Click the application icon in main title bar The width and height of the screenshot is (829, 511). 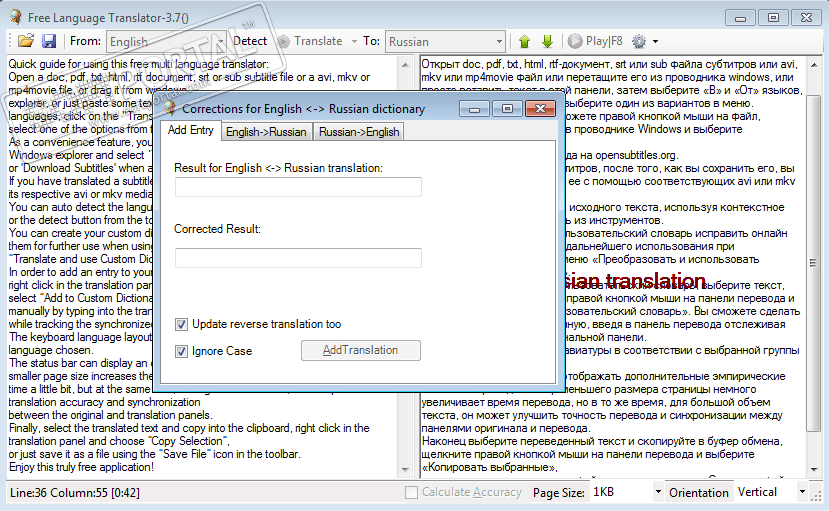point(15,17)
